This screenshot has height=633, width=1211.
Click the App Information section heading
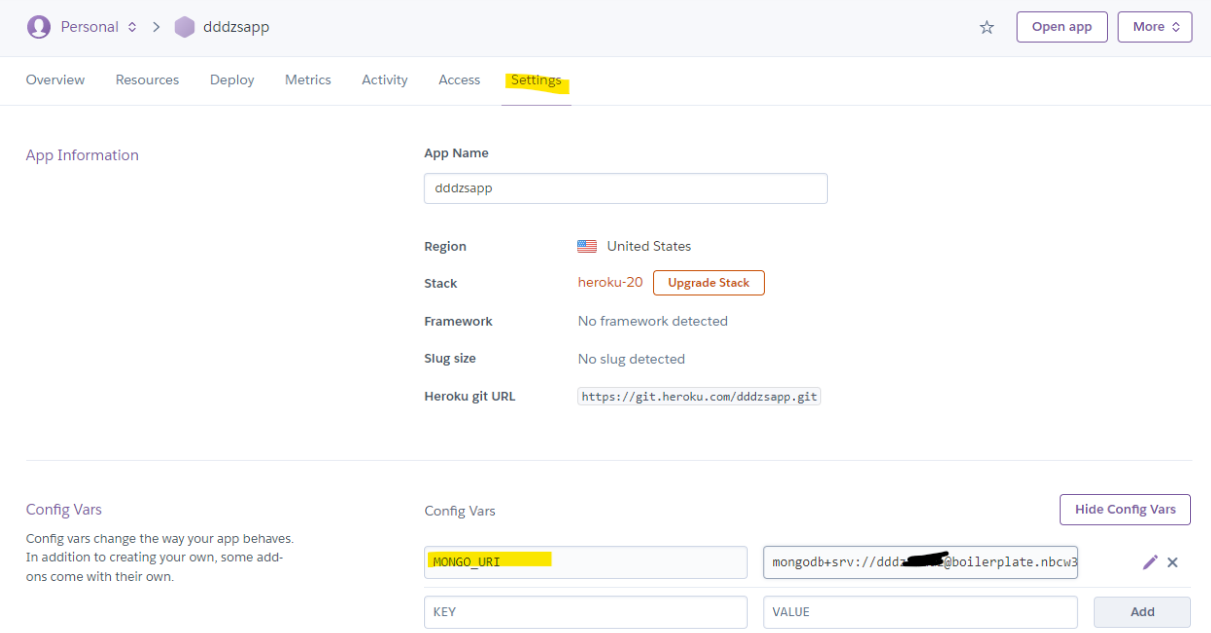(x=82, y=155)
